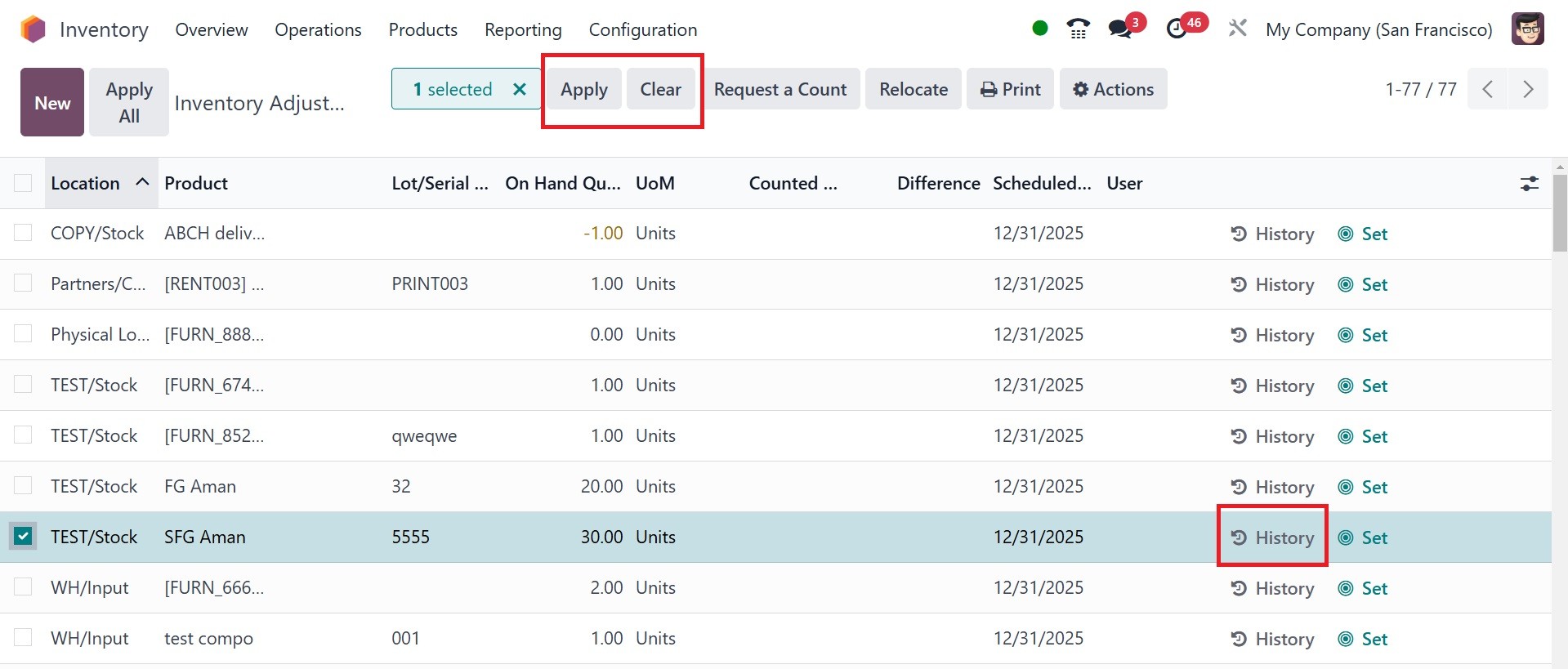
Task: Click the debug tools wrench icon
Action: click(x=1237, y=29)
